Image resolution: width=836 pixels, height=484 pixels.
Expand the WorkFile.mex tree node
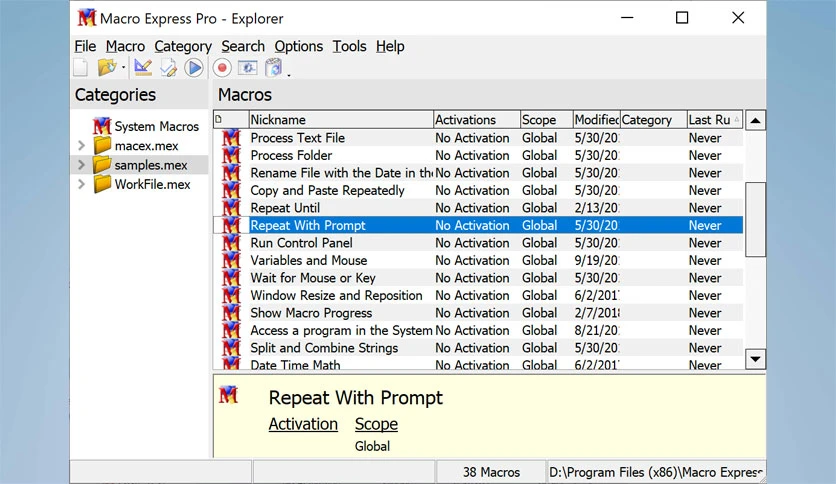(82, 184)
